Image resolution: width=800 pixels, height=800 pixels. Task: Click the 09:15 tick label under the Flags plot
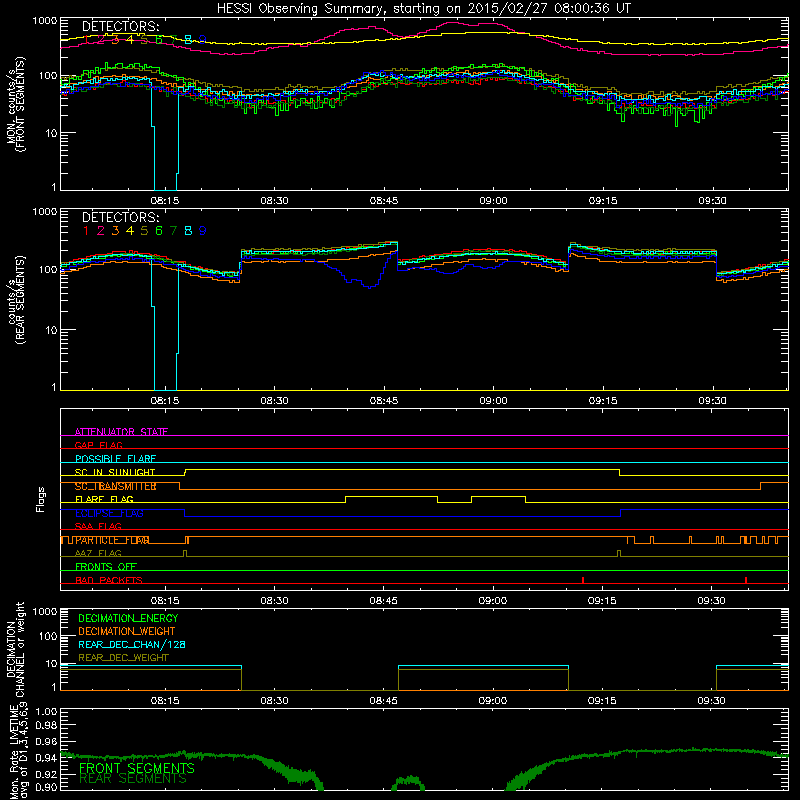point(602,601)
